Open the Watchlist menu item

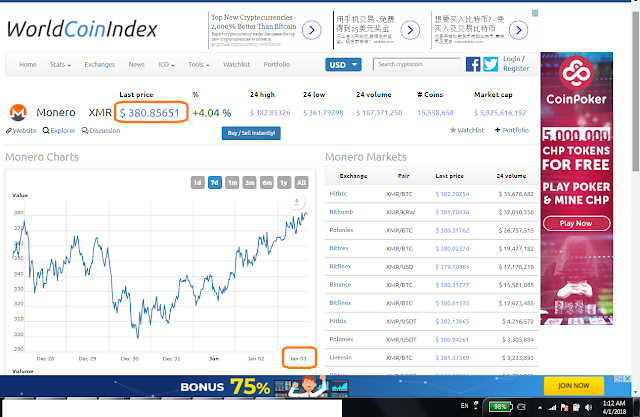[236, 64]
